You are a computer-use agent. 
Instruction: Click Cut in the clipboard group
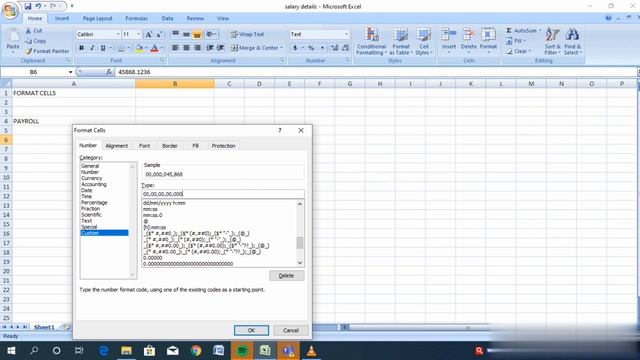point(34,31)
